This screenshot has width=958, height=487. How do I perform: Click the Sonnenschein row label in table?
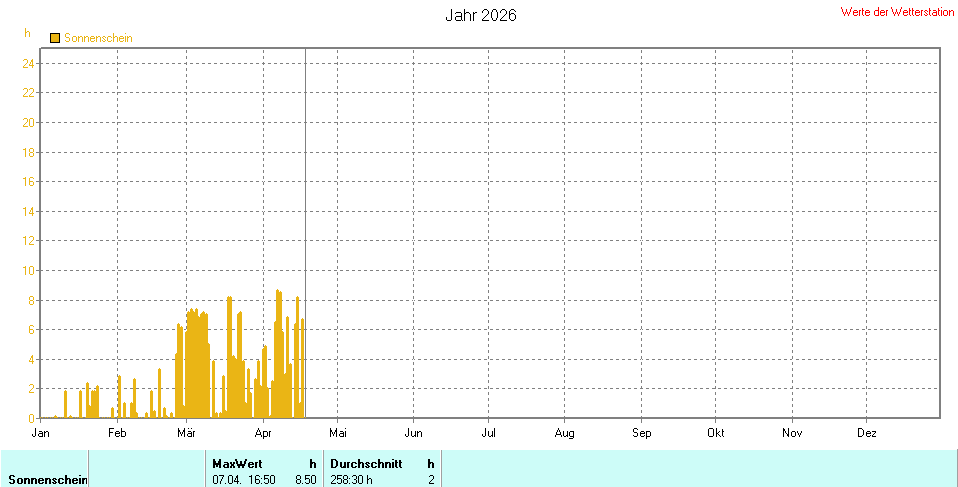point(48,480)
